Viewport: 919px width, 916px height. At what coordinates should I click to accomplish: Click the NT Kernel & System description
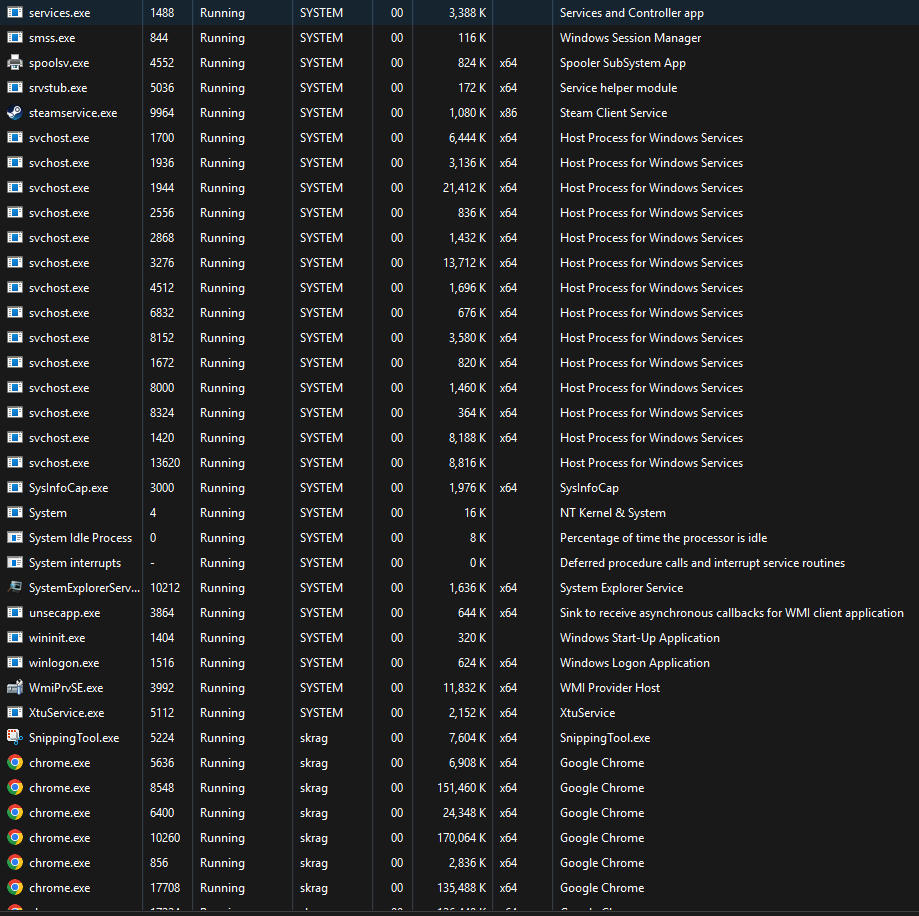[612, 513]
